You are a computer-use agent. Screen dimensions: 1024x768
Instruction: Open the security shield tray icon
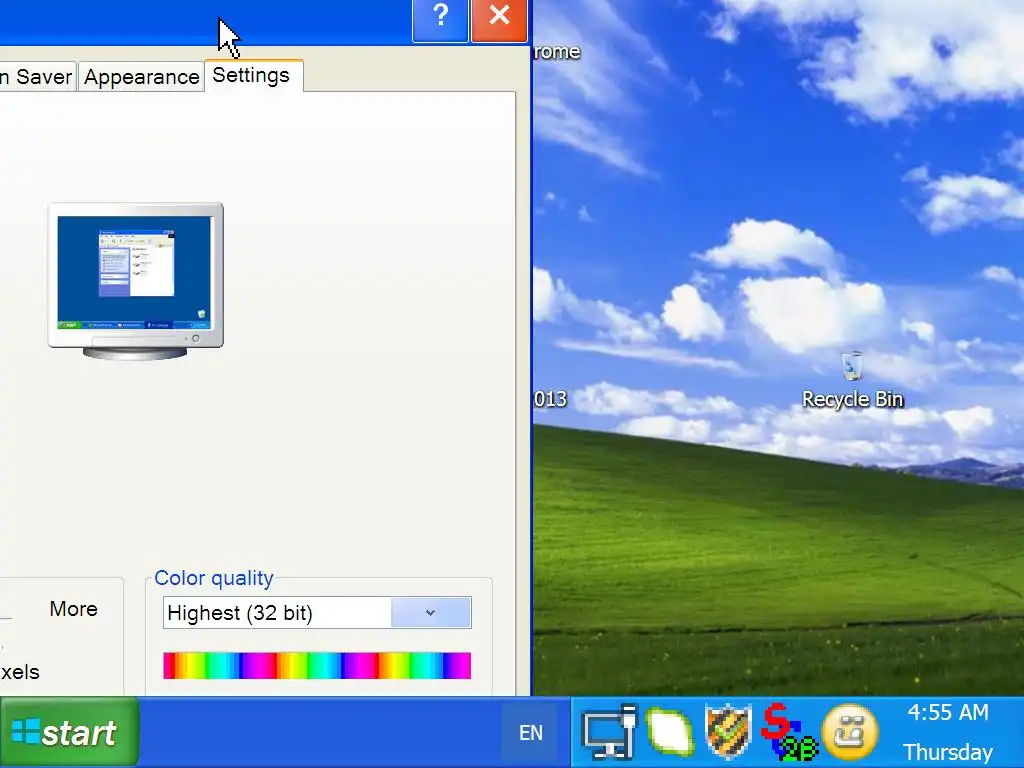[728, 731]
